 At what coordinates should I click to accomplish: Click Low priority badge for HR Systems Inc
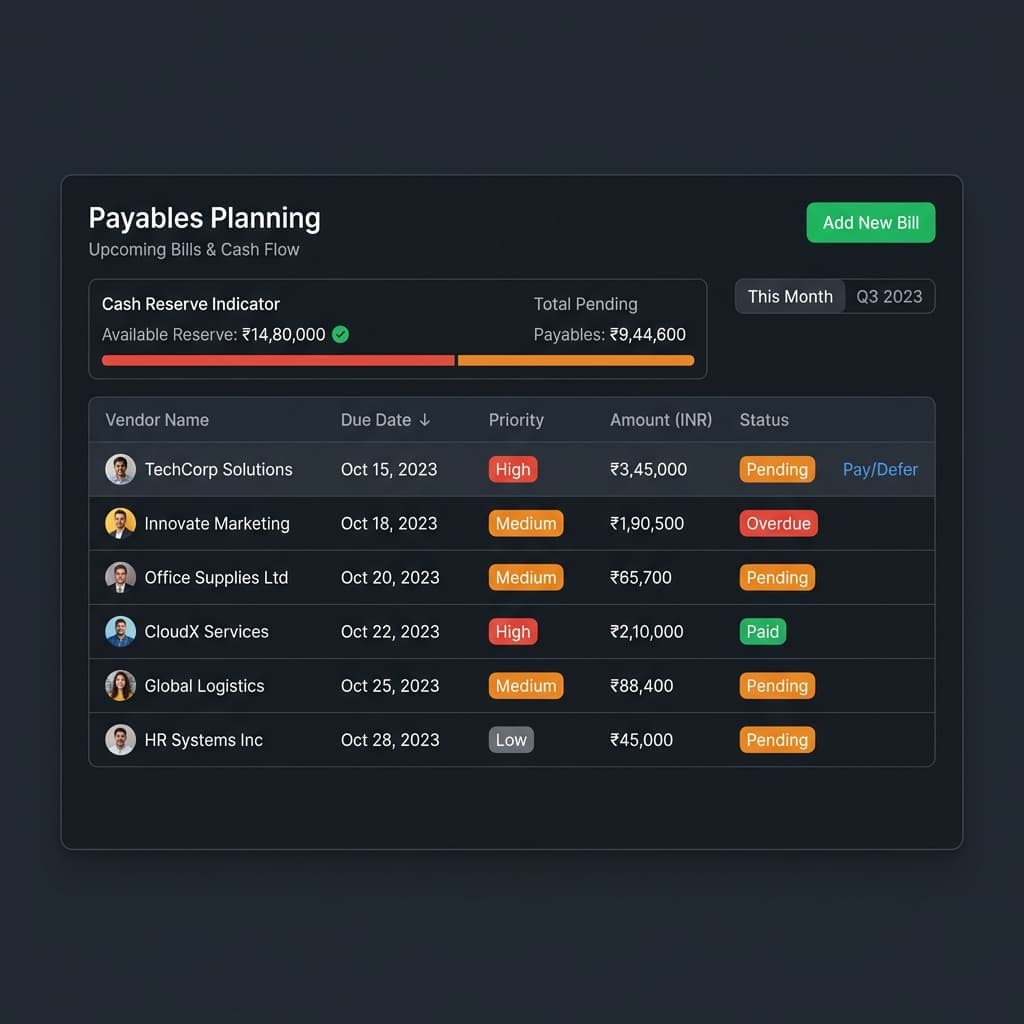[511, 740]
